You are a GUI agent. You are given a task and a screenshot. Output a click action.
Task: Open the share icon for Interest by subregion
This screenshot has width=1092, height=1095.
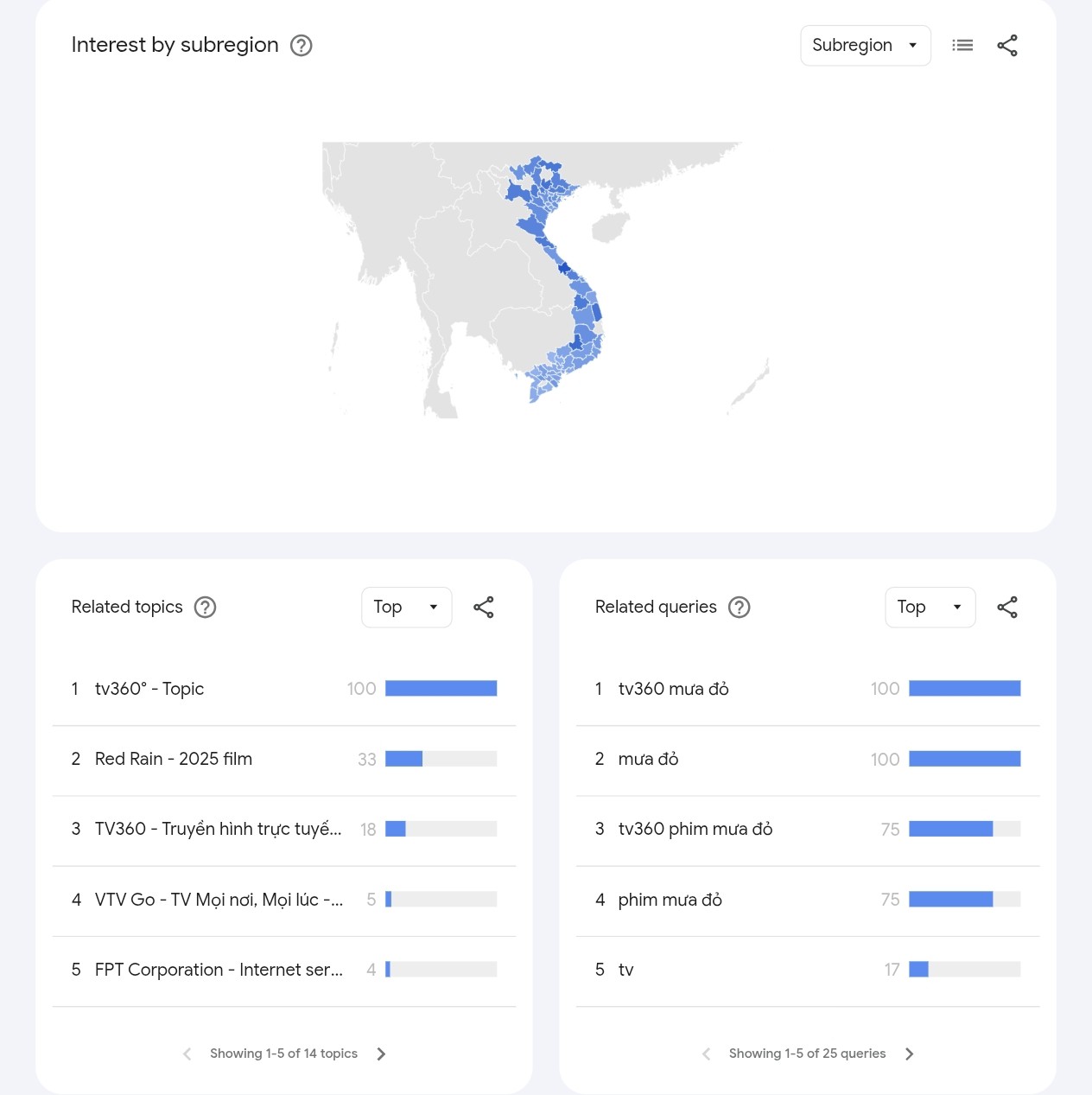point(1007,45)
